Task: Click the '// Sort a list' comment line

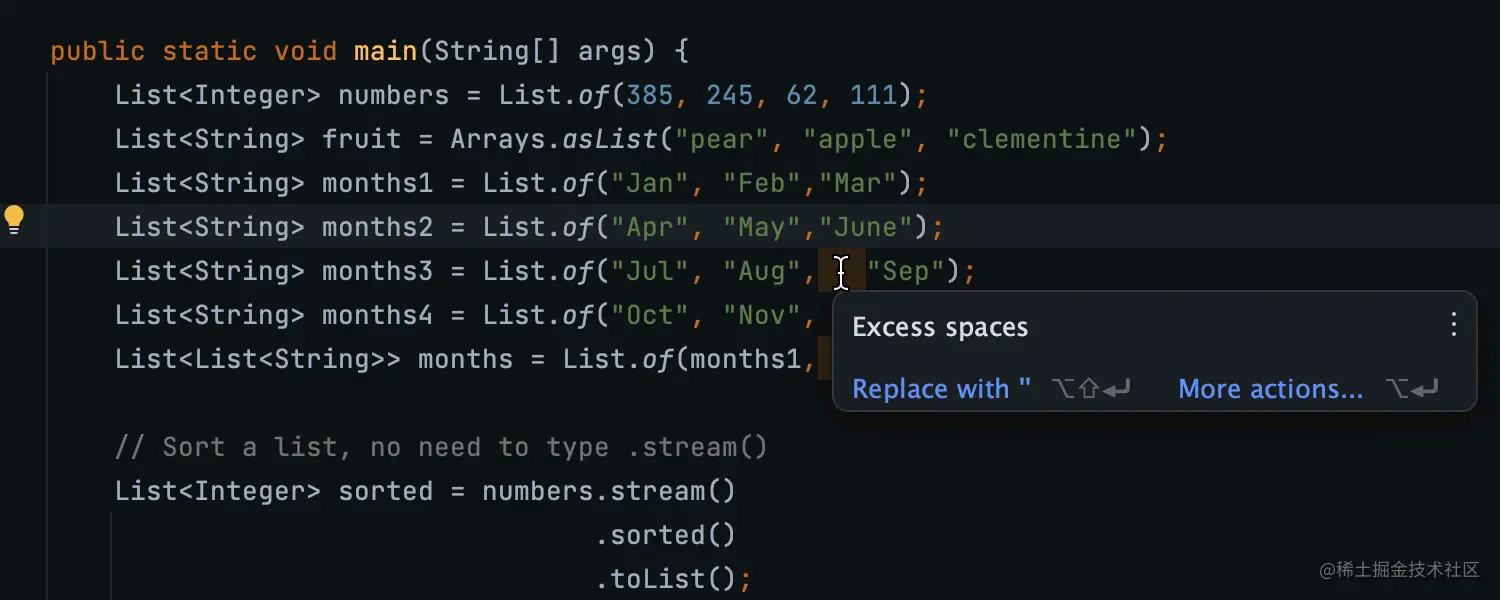Action: [442, 447]
